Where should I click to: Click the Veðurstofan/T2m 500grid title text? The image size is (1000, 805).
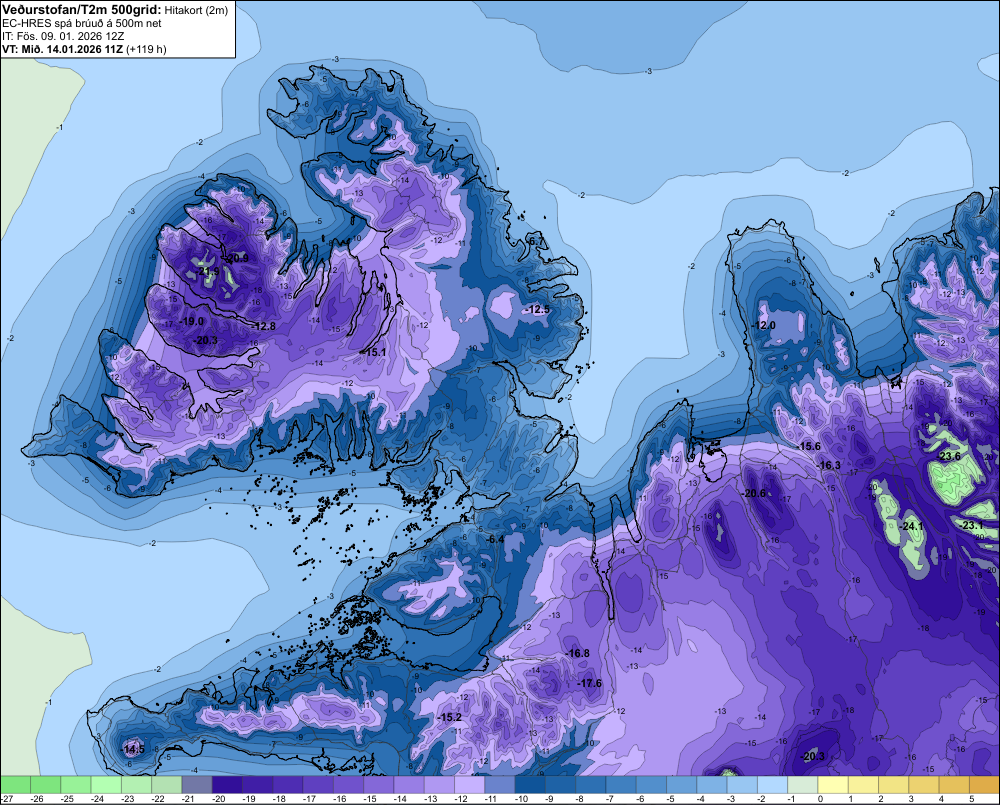(x=82, y=10)
